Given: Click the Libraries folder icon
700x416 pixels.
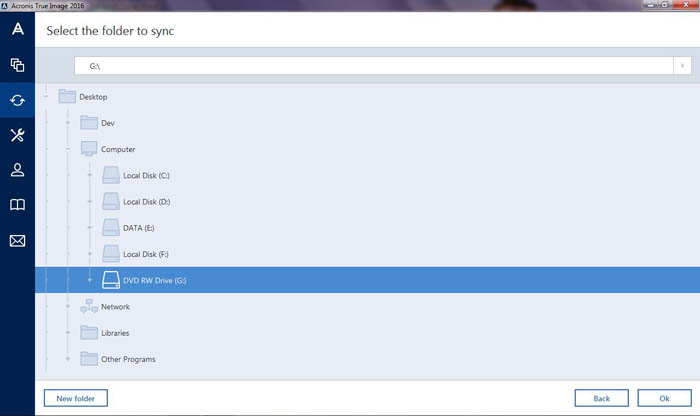Looking at the screenshot, I should tap(89, 333).
